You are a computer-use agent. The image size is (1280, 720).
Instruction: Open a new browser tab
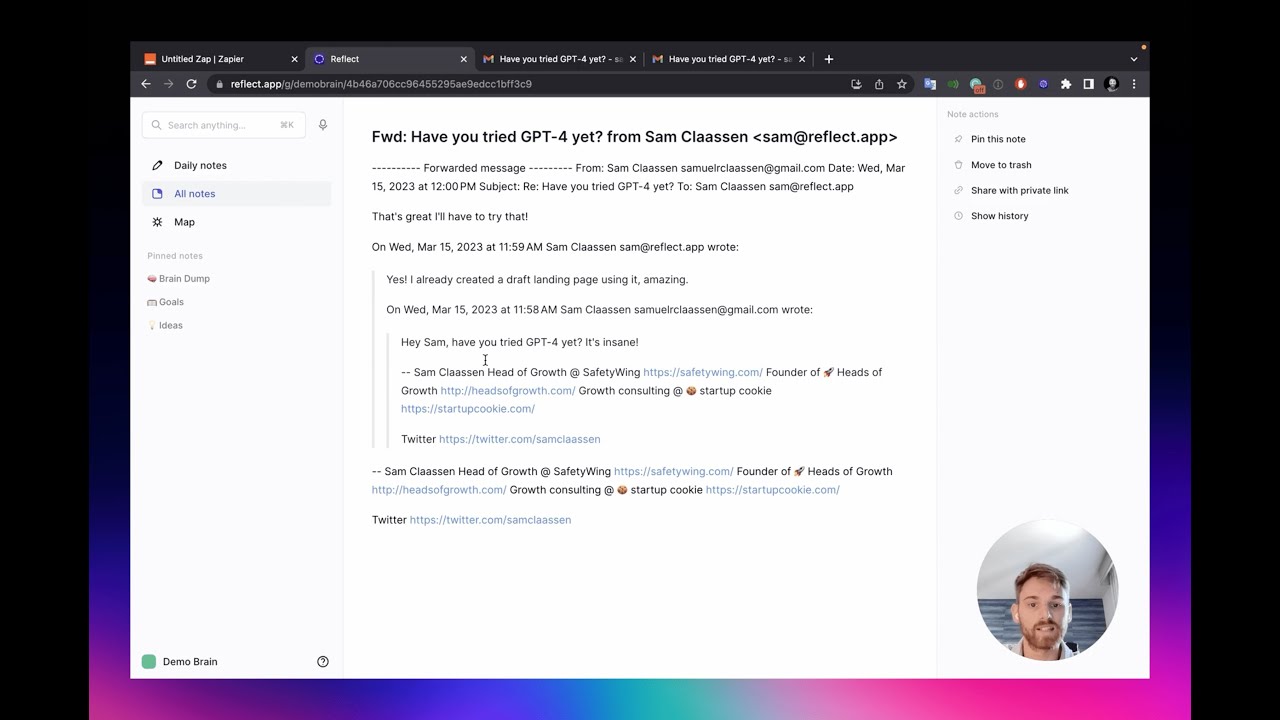[x=828, y=59]
